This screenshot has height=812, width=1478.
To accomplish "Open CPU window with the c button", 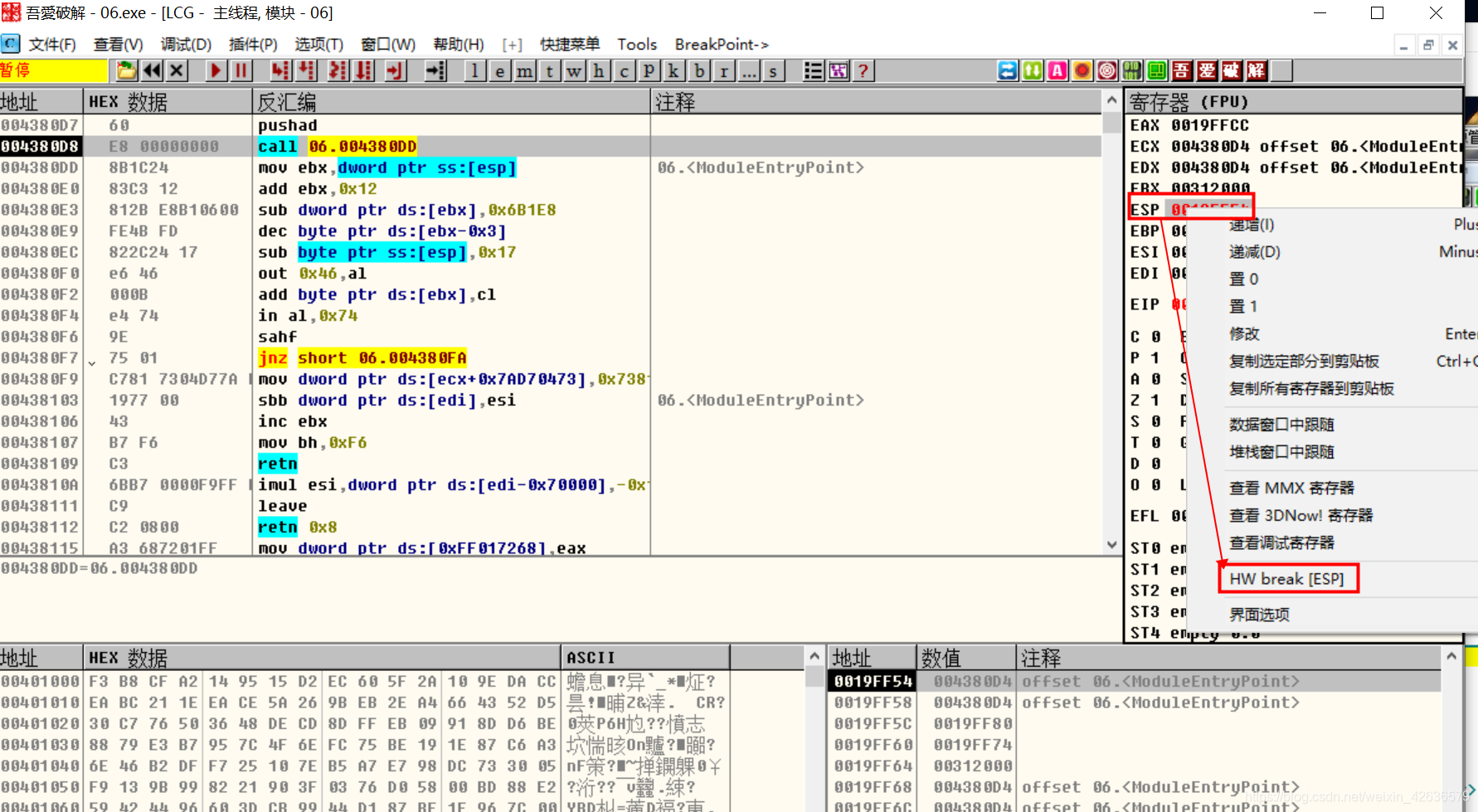I will (624, 71).
